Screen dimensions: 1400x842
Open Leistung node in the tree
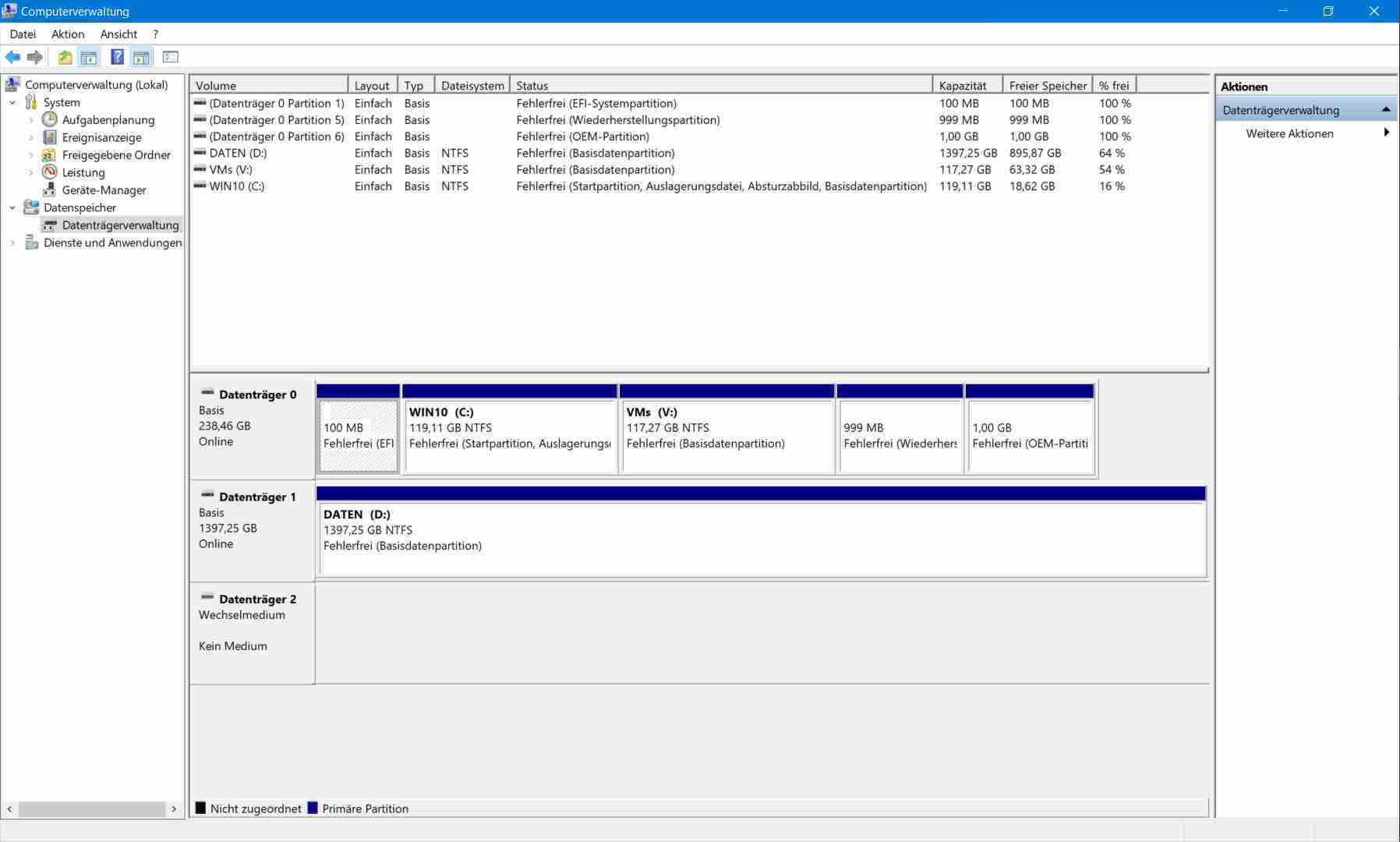point(83,172)
